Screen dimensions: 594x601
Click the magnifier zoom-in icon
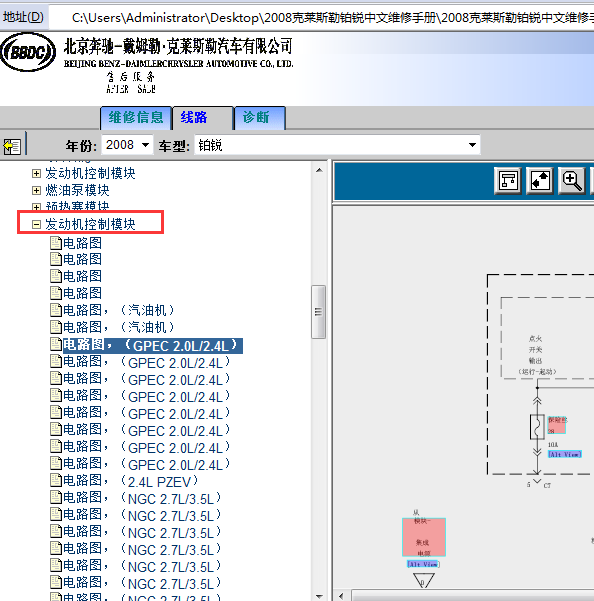[x=572, y=181]
